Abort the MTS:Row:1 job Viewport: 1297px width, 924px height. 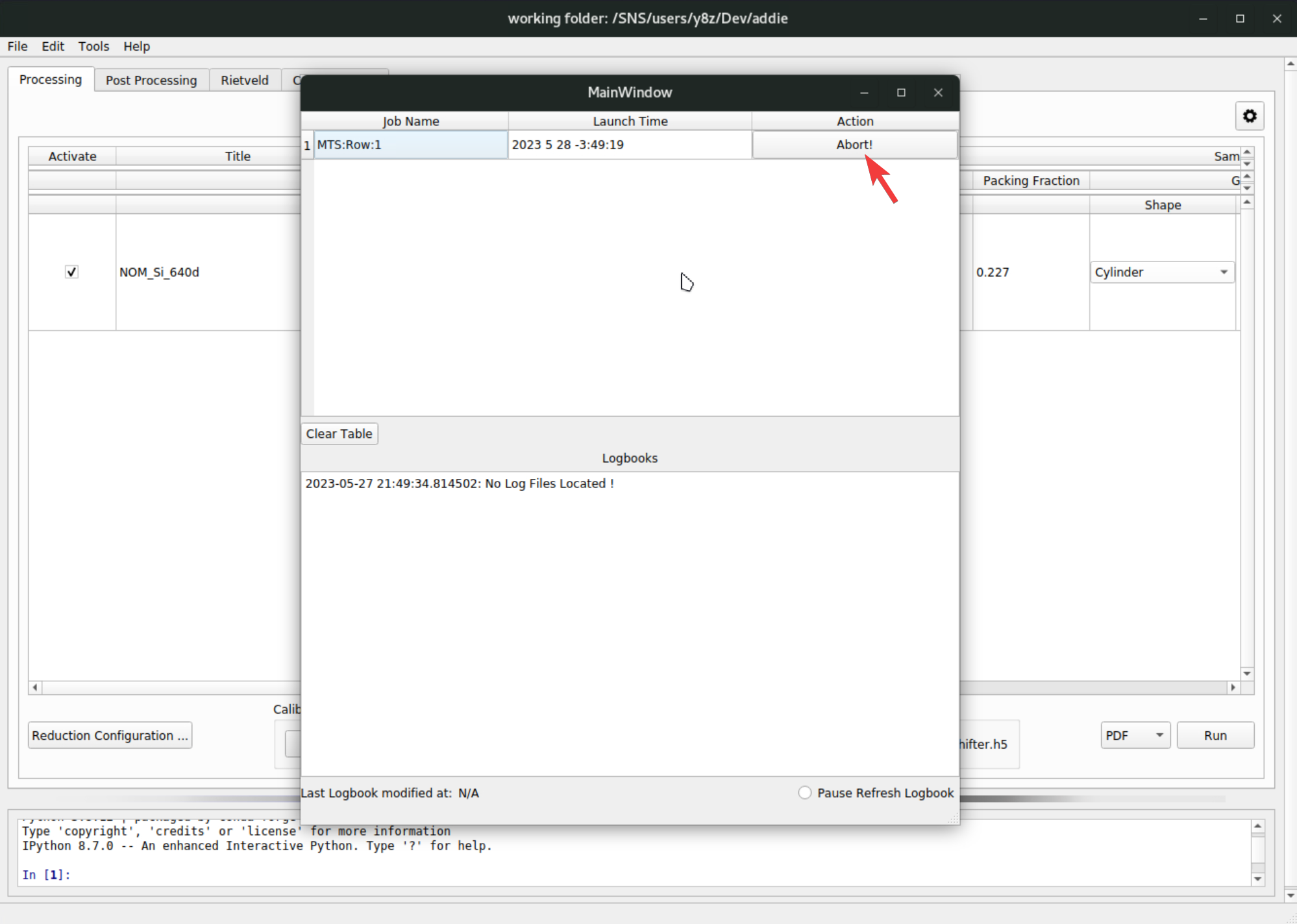(x=854, y=145)
